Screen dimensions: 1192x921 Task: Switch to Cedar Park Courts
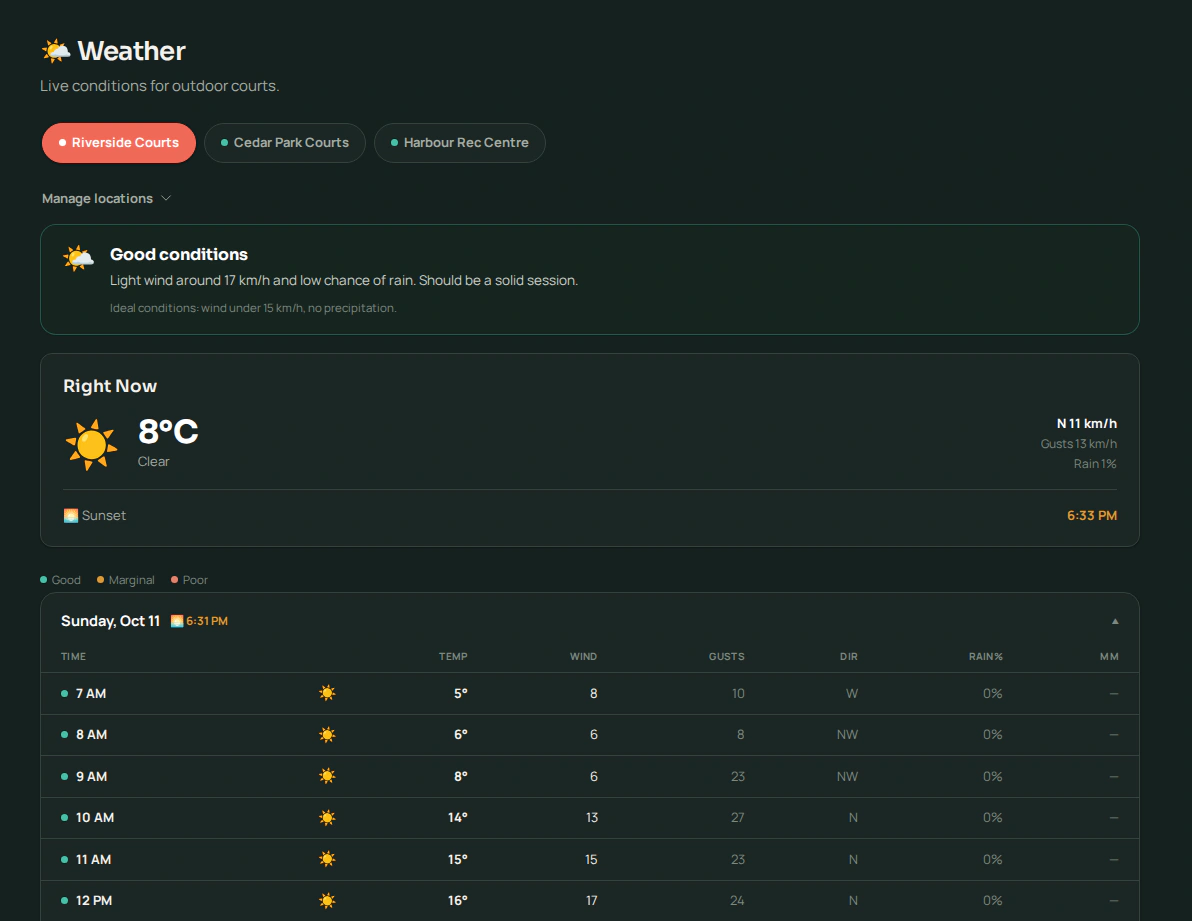[284, 143]
